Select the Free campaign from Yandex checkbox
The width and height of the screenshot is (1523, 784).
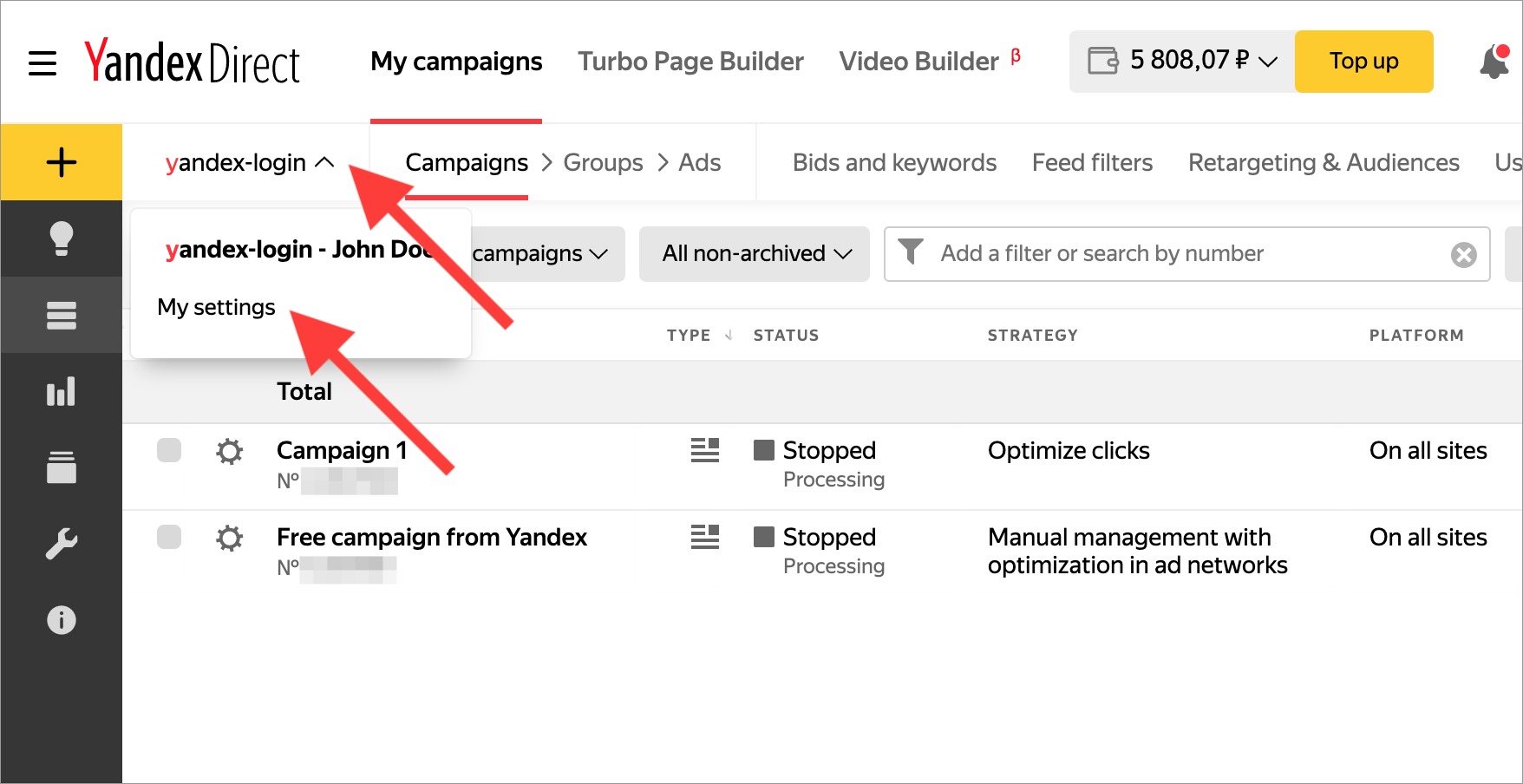[169, 538]
